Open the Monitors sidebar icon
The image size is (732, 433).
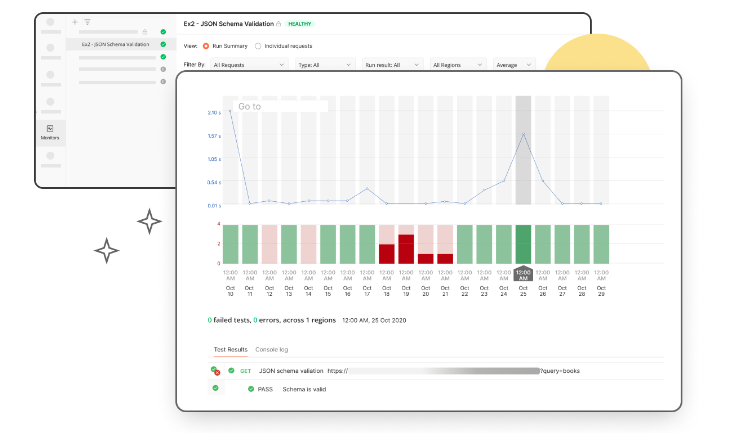50,133
